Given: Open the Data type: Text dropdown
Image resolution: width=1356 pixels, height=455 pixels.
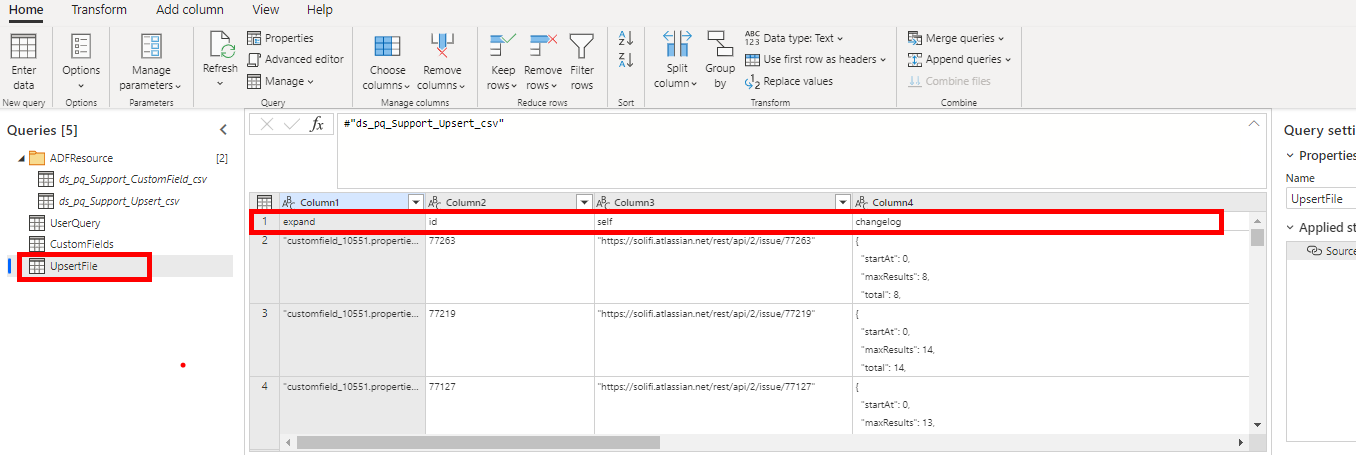Looking at the screenshot, I should coord(794,38).
